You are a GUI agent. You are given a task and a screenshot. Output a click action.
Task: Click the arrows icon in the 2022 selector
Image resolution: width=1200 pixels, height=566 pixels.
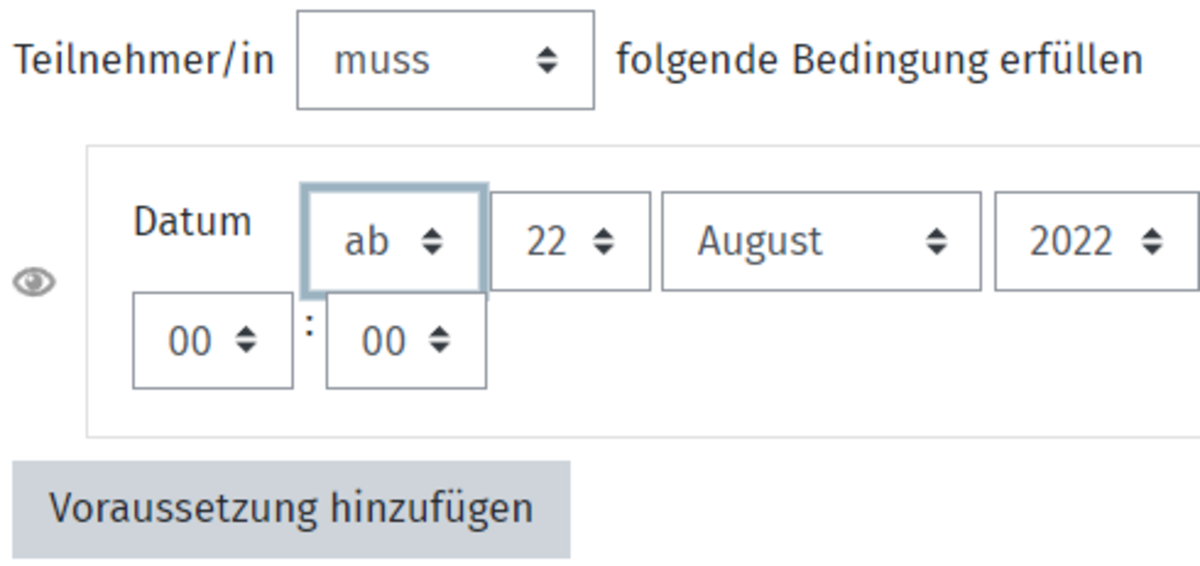pos(1152,241)
